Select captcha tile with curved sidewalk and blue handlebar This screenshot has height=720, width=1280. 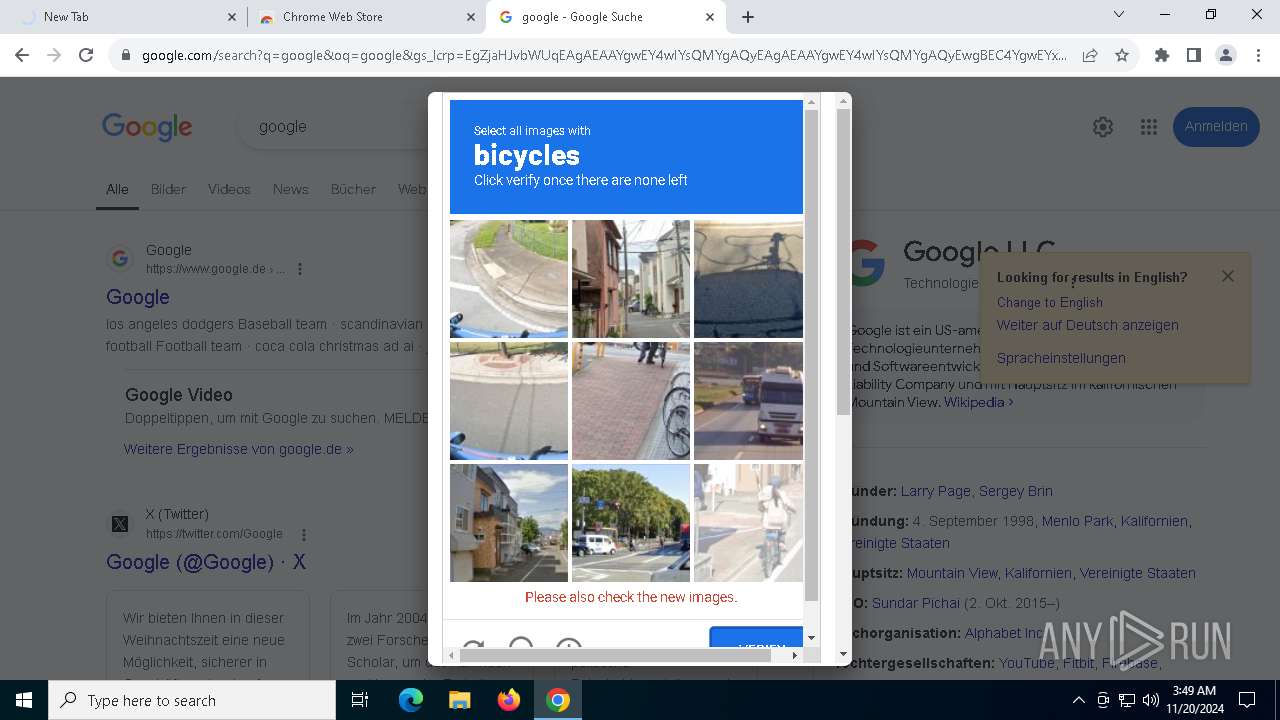[509, 279]
